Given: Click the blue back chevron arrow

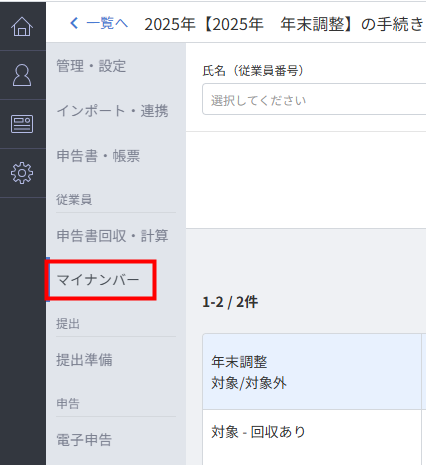Looking at the screenshot, I should [x=74, y=23].
